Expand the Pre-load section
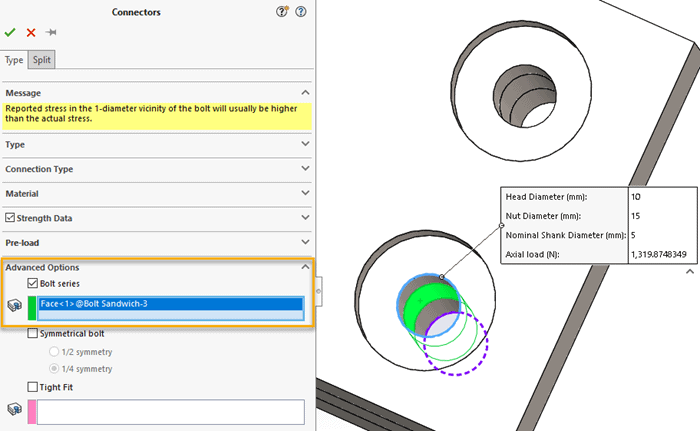700x431 pixels. pos(305,242)
